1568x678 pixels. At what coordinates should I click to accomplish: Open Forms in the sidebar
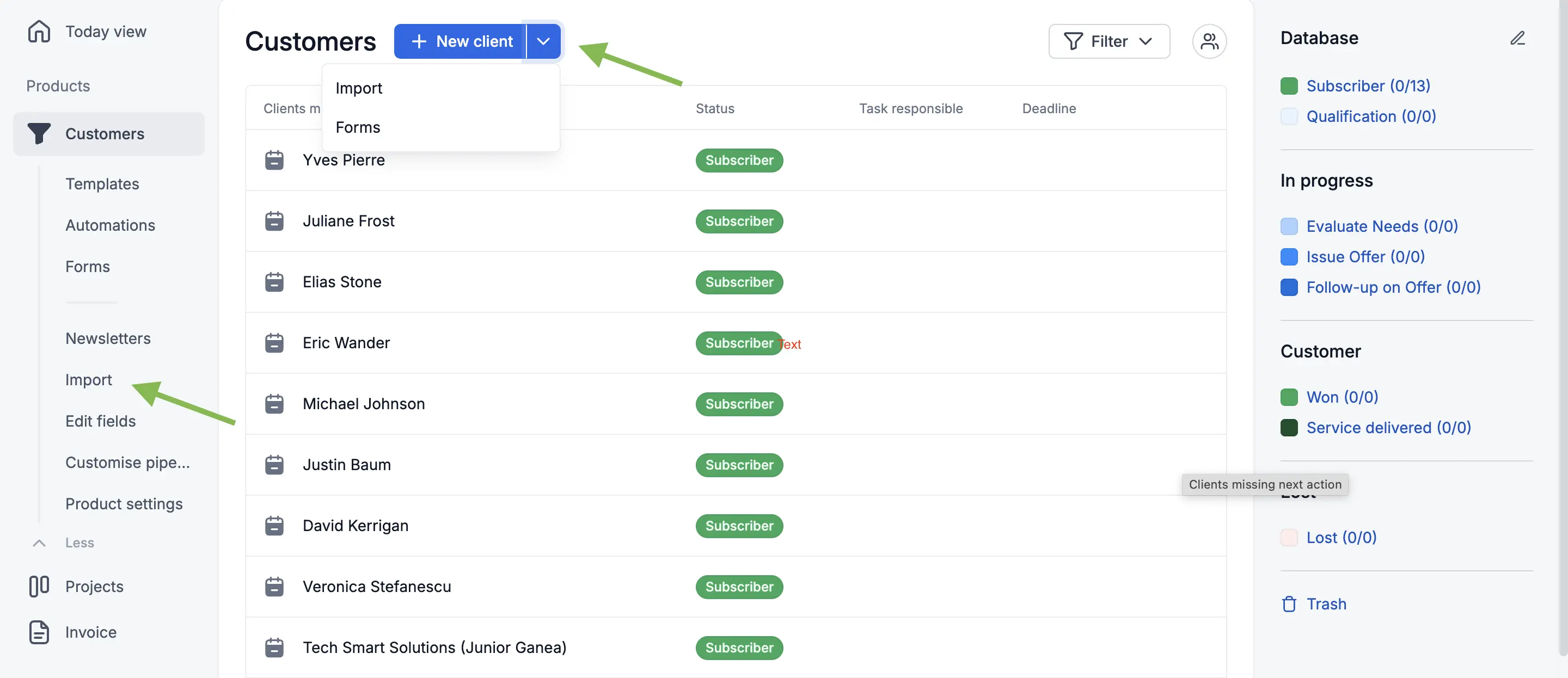(88, 266)
